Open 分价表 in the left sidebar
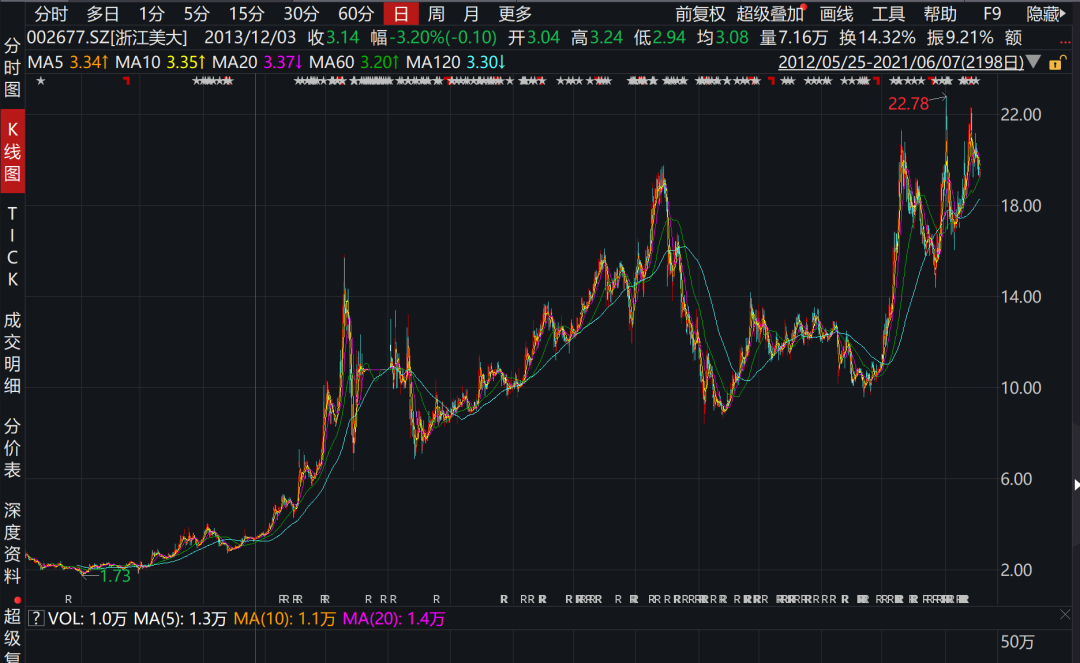The image size is (1080, 663). (x=12, y=448)
